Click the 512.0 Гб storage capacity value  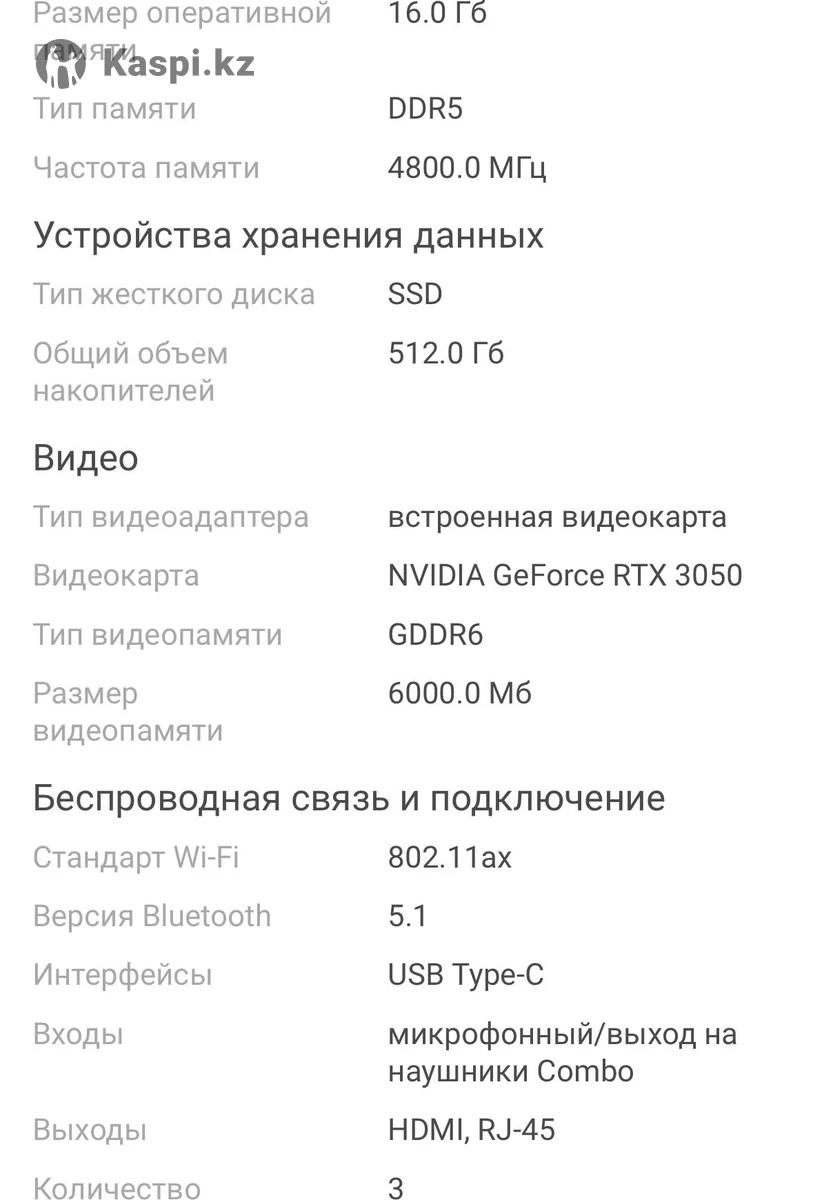(x=446, y=353)
